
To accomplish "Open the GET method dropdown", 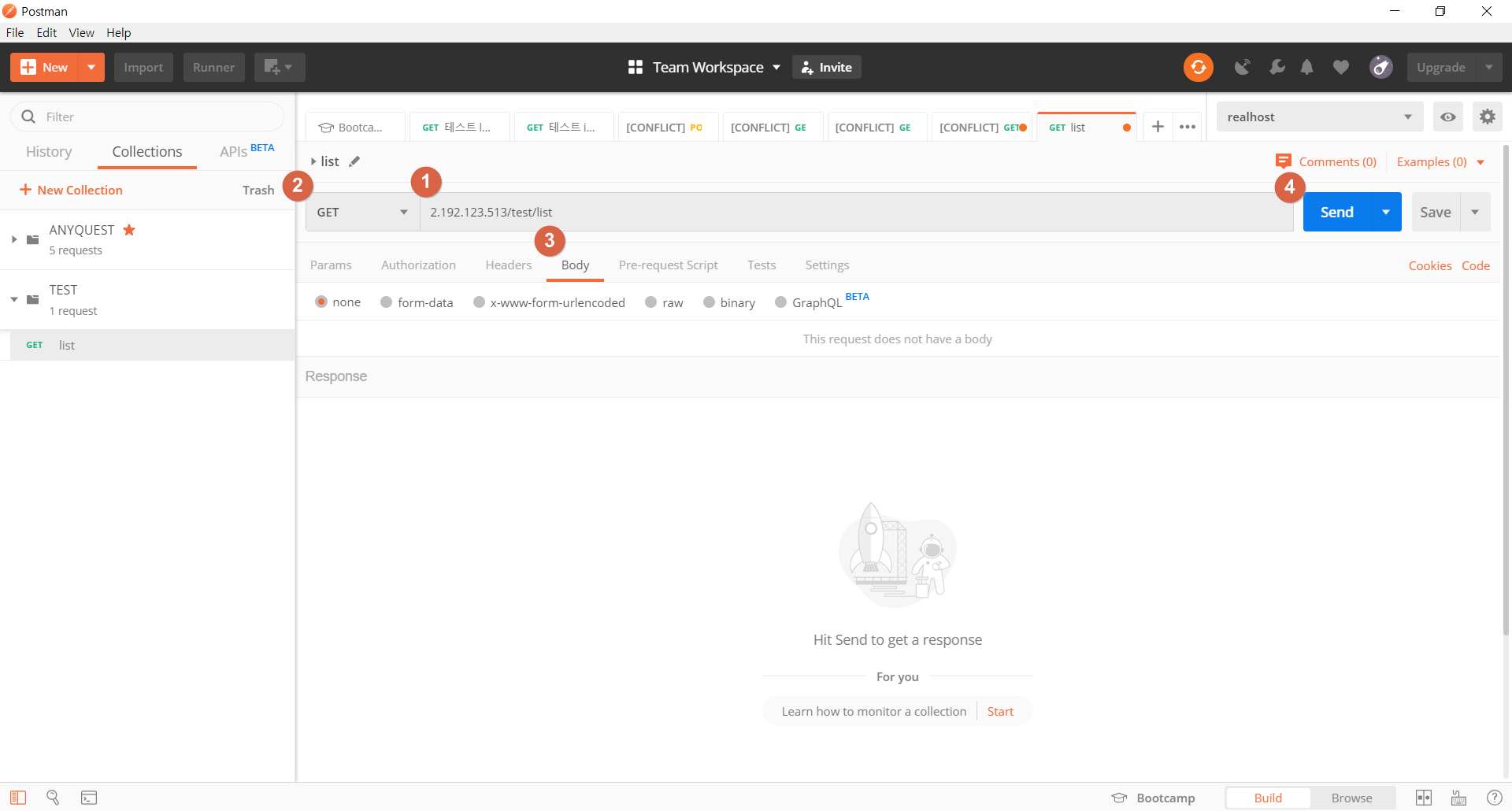I will (362, 212).
